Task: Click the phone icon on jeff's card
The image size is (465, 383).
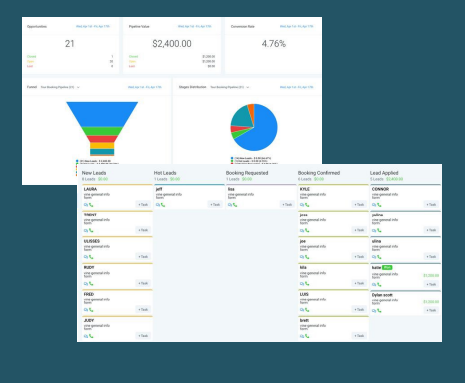Action: click(x=163, y=205)
